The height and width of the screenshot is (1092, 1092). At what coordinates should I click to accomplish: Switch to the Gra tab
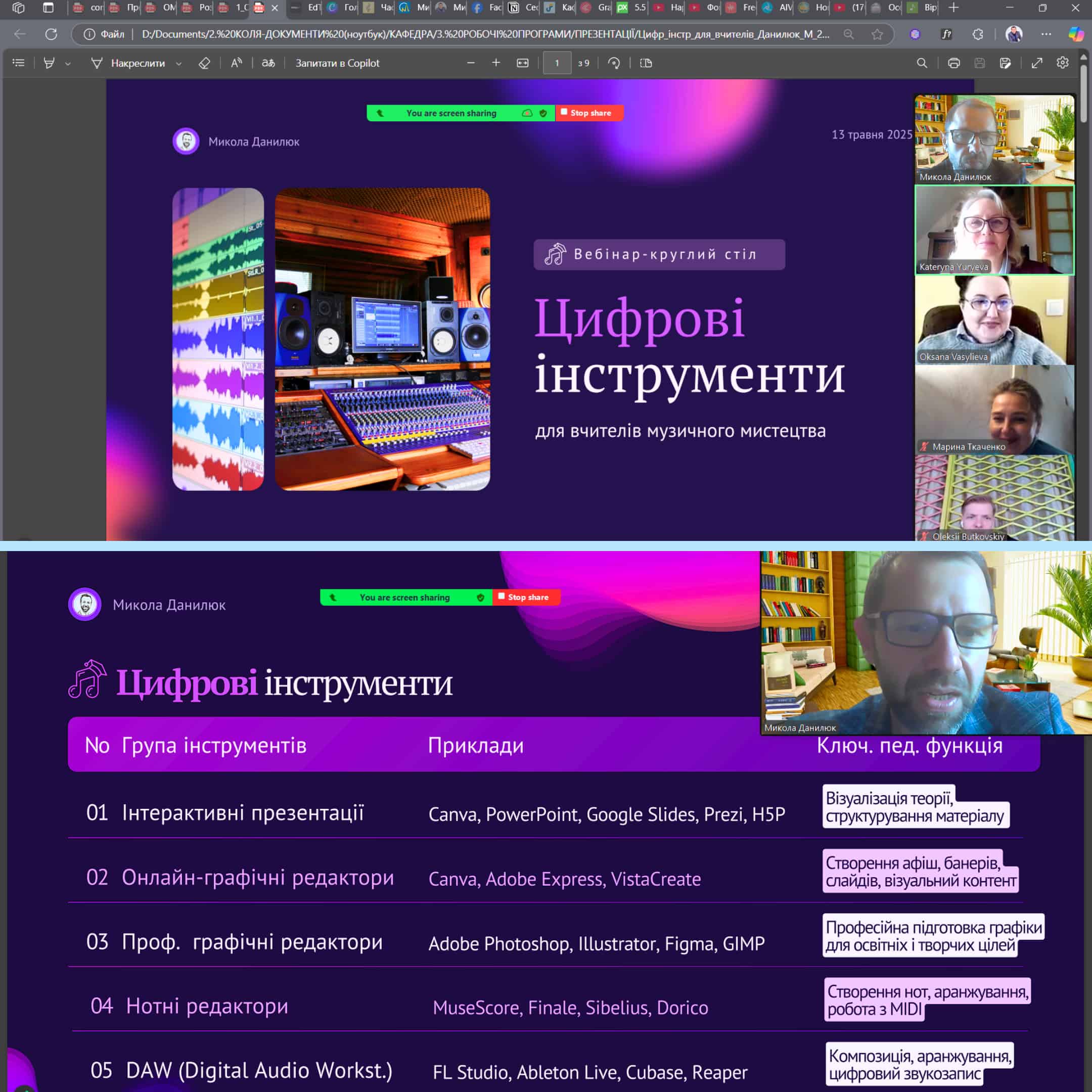(x=596, y=8)
